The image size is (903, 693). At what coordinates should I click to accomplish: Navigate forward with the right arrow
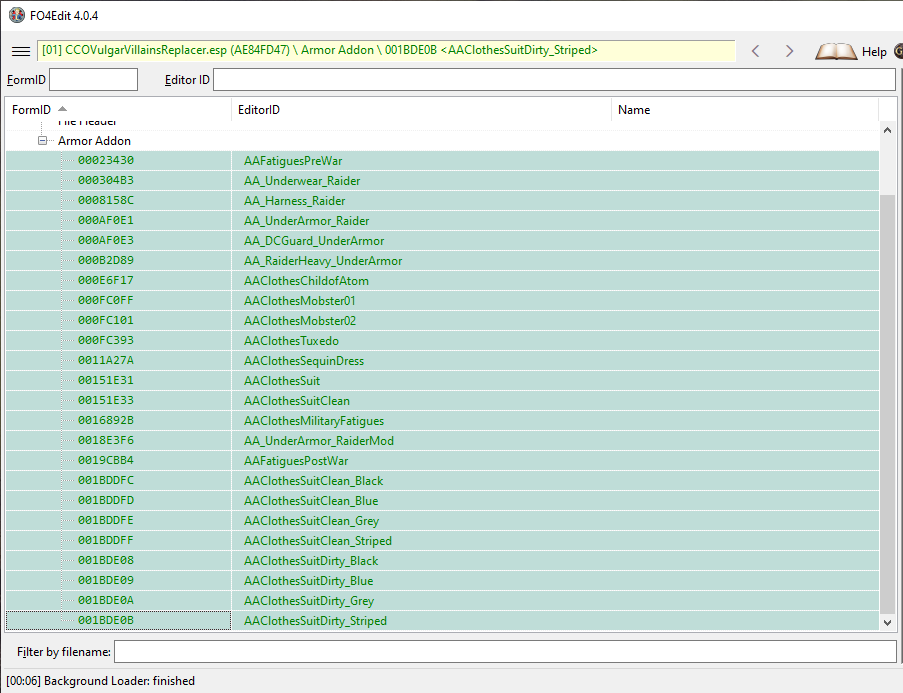click(789, 51)
